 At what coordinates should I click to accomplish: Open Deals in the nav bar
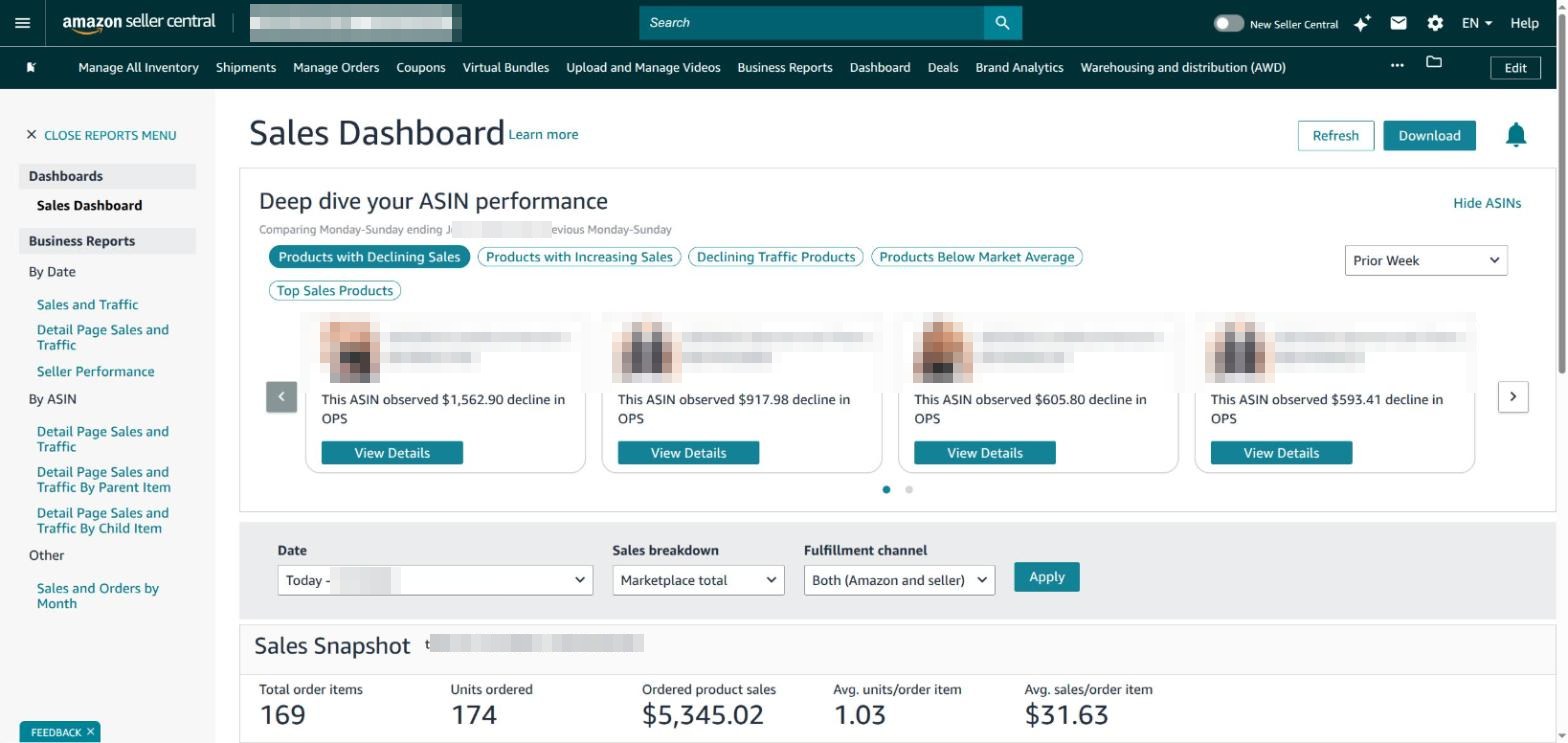[943, 67]
